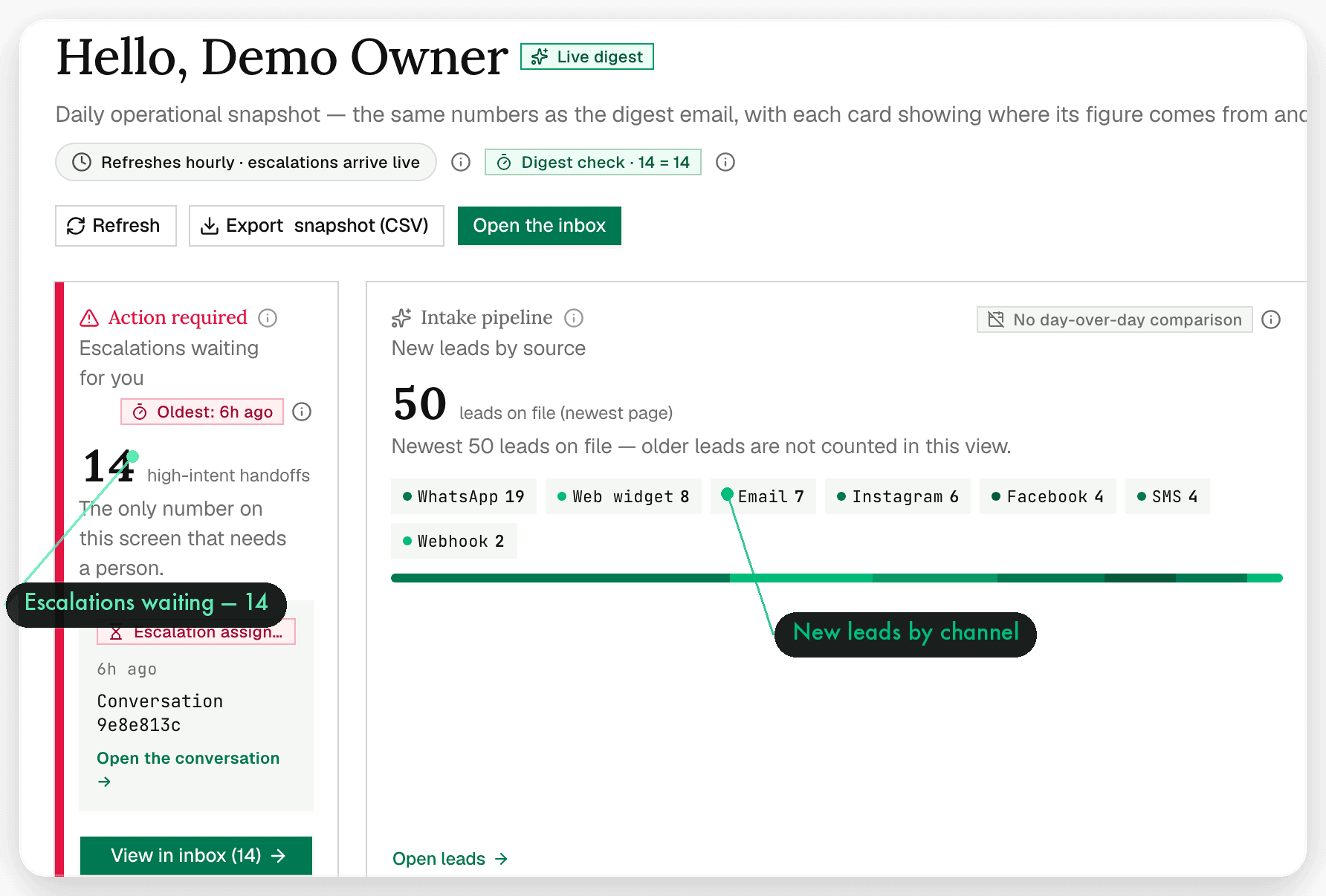This screenshot has width=1326, height=896.
Task: Click the Conversation 9e8e813c text
Action: [161, 713]
